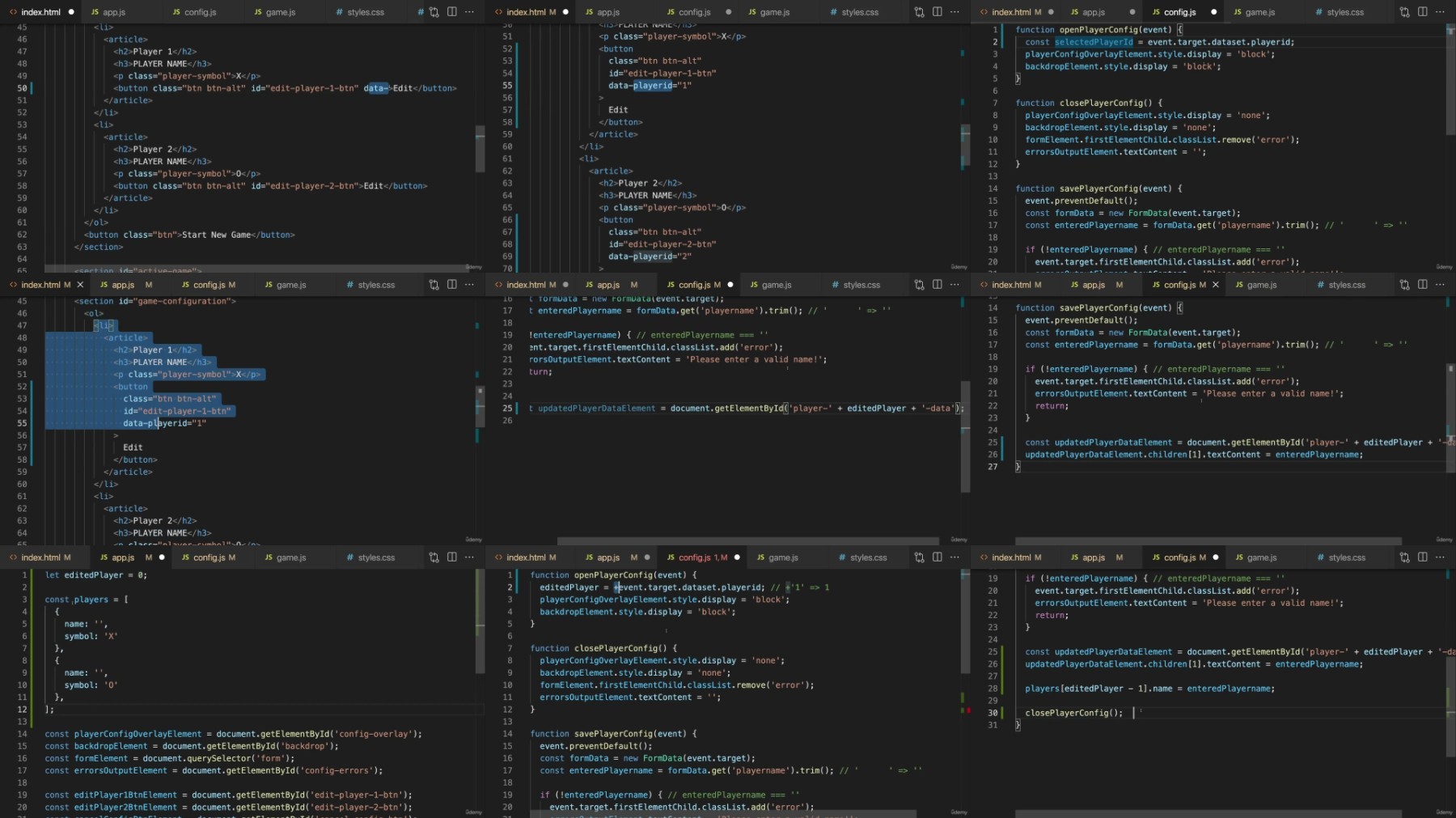Screen dimensions: 1456x818
Task: Click the highlighted selectedPlayerId variable in code
Action: [x=1093, y=42]
